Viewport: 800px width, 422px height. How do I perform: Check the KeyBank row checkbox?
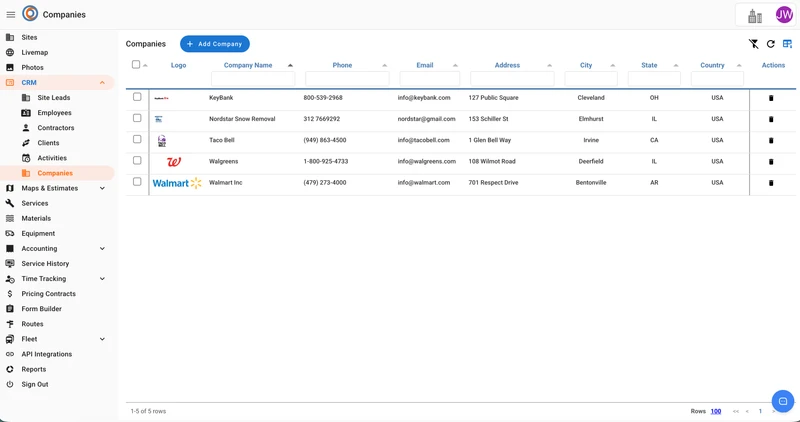click(137, 97)
